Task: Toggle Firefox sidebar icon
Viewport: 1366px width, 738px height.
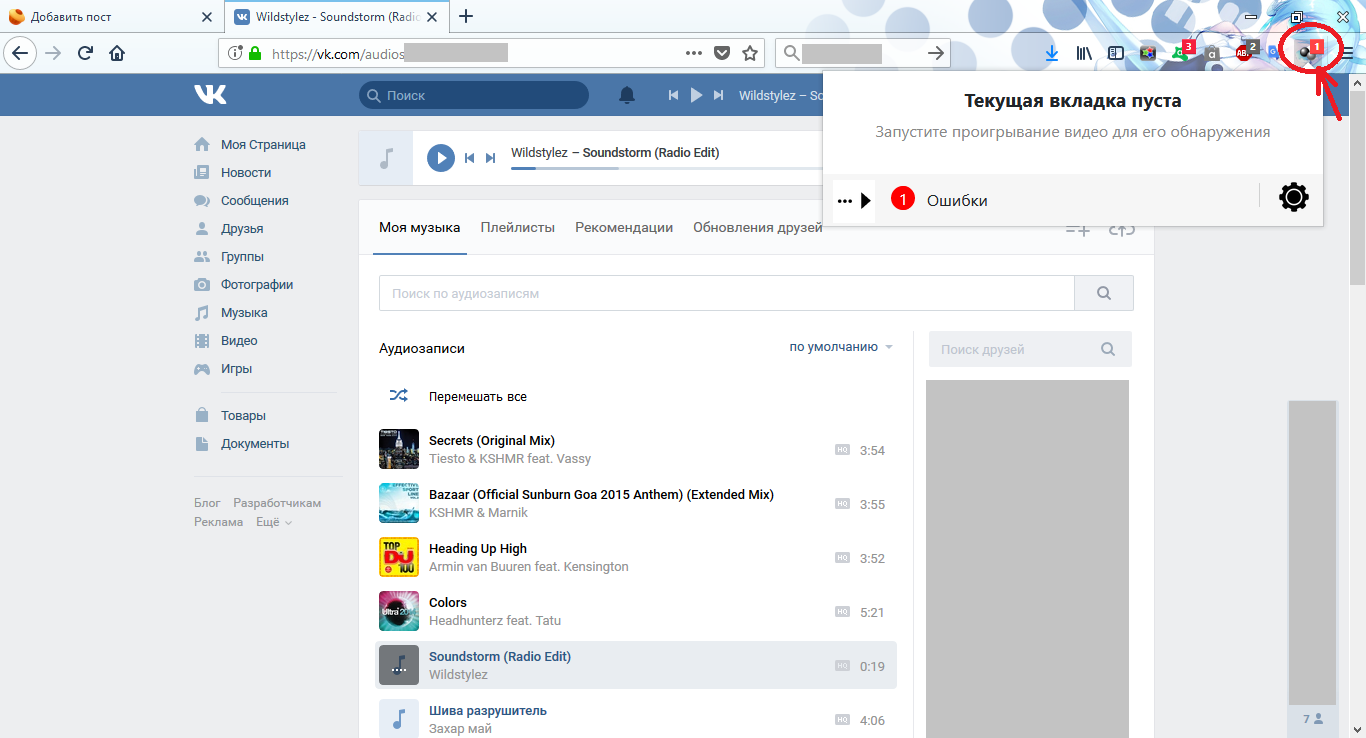Action: point(1116,54)
